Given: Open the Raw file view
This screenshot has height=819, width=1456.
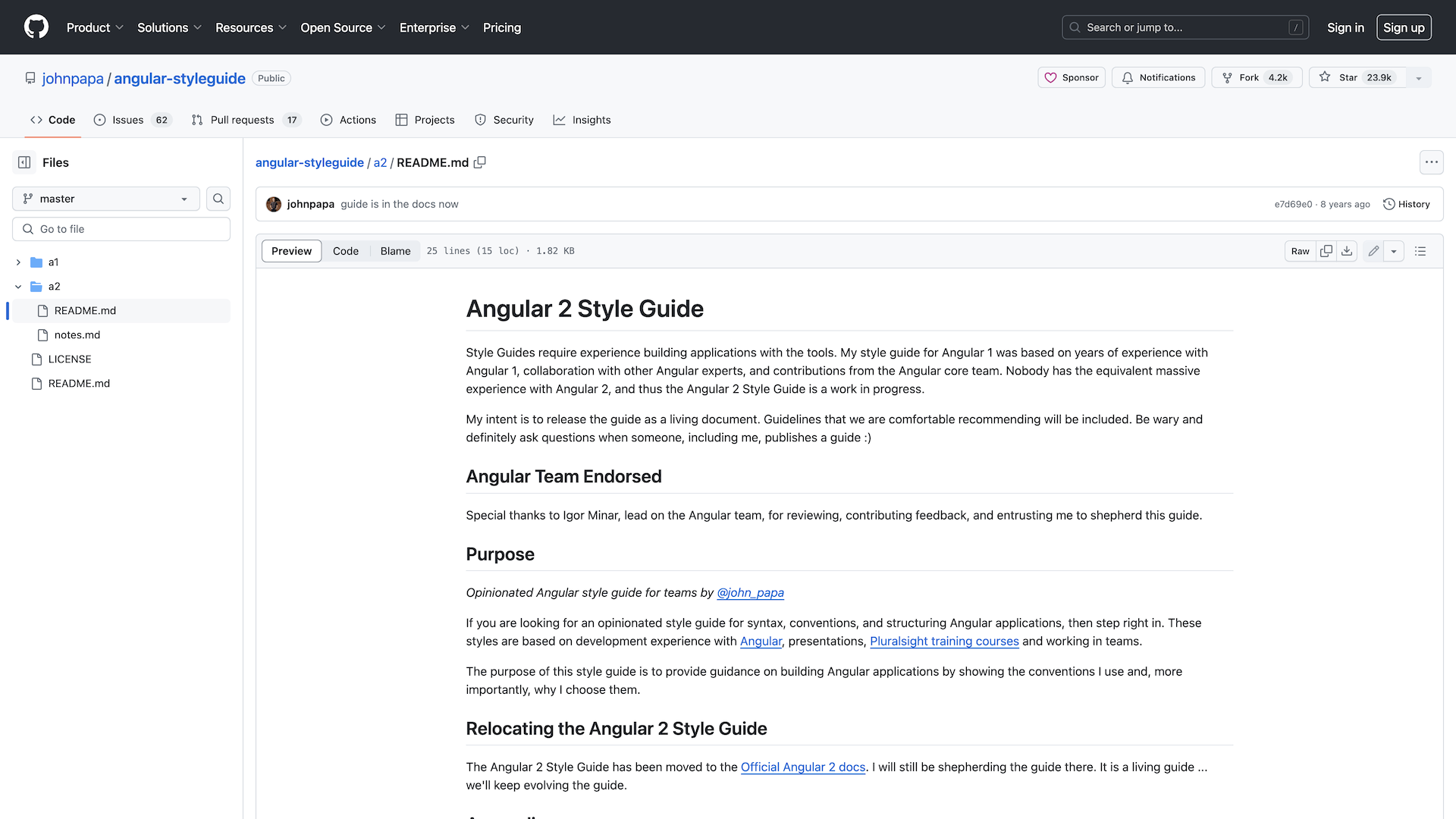Looking at the screenshot, I should (x=1300, y=251).
